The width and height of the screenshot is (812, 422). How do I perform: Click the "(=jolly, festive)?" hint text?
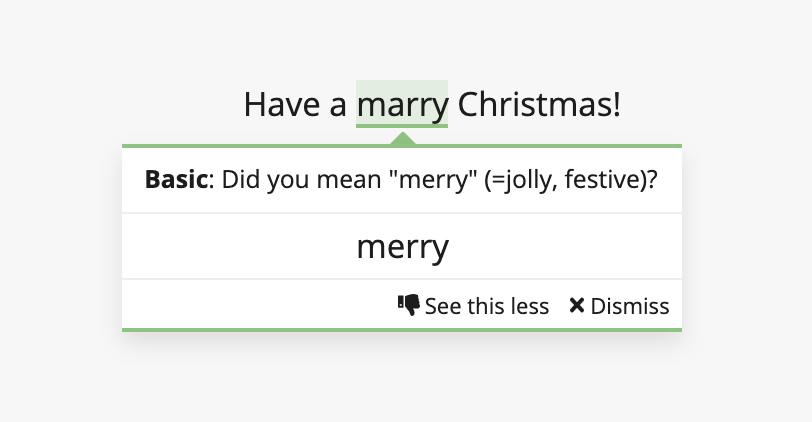coord(571,180)
